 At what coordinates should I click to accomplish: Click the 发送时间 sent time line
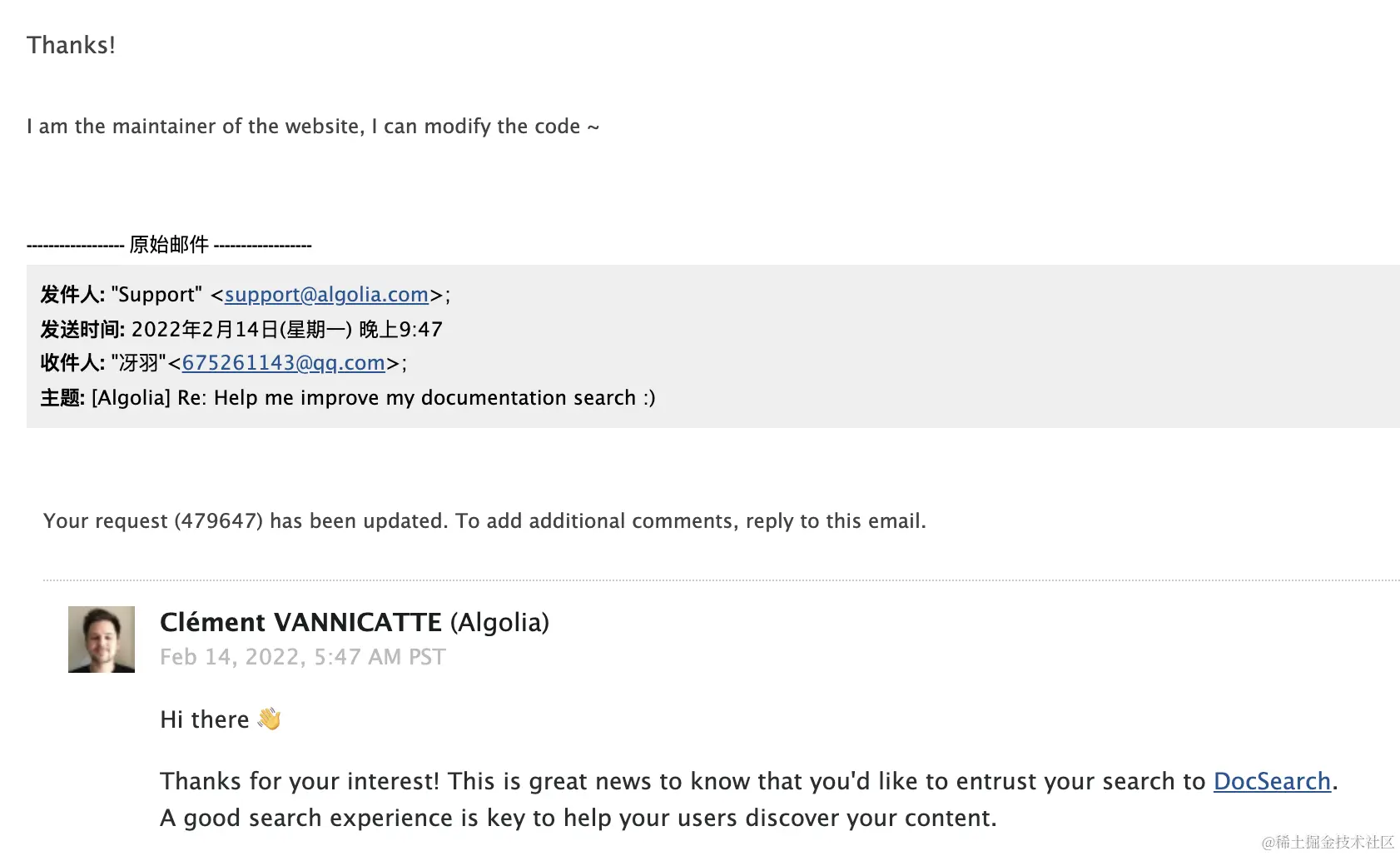pos(241,329)
